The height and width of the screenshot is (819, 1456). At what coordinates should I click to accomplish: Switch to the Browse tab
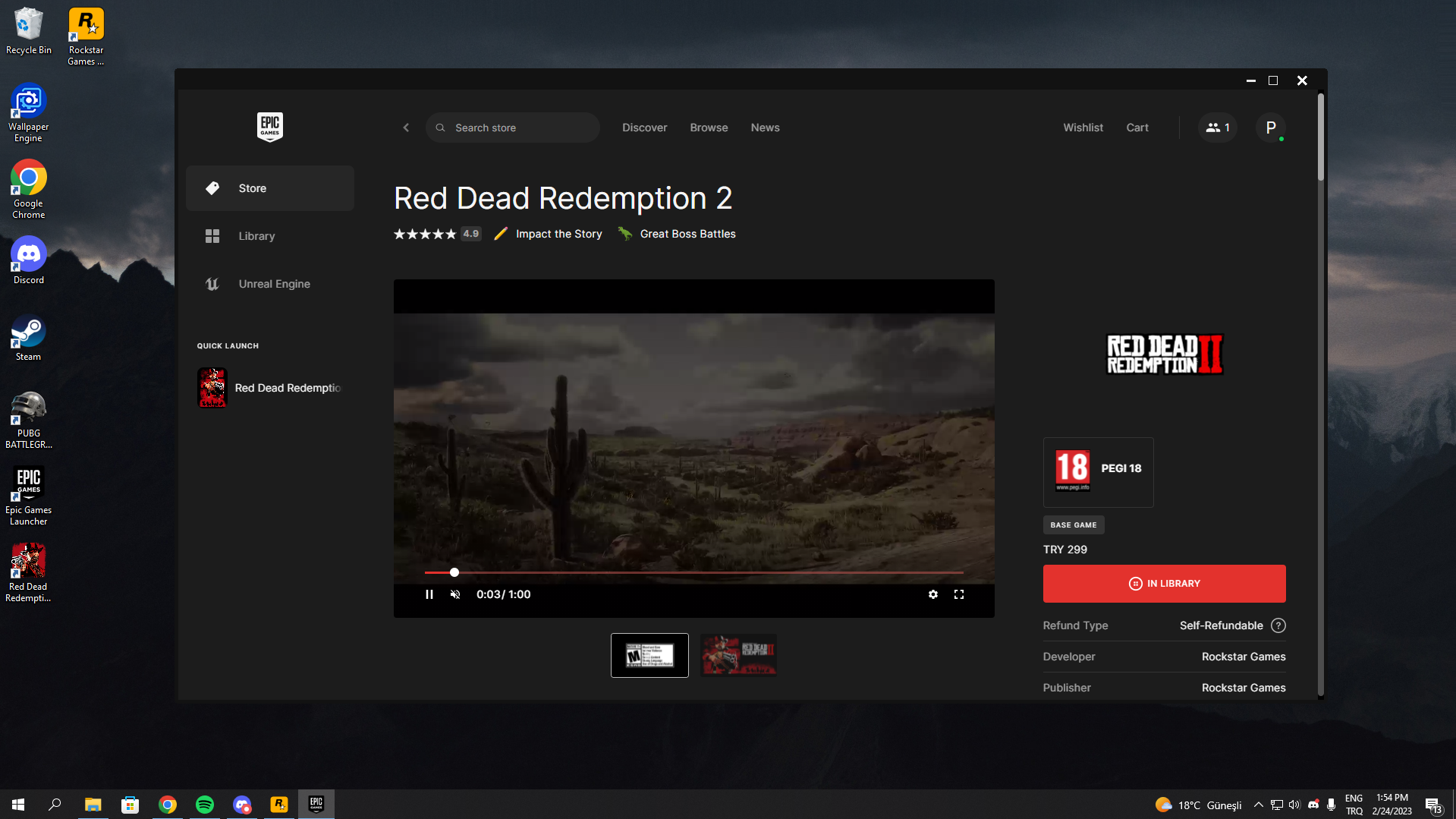pyautogui.click(x=709, y=128)
